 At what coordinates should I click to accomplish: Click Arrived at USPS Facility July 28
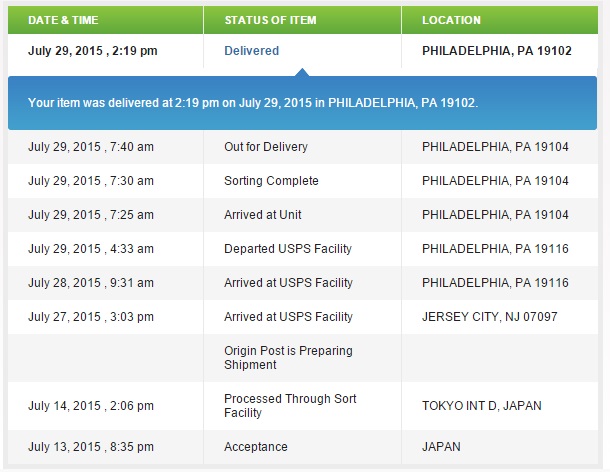[288, 282]
